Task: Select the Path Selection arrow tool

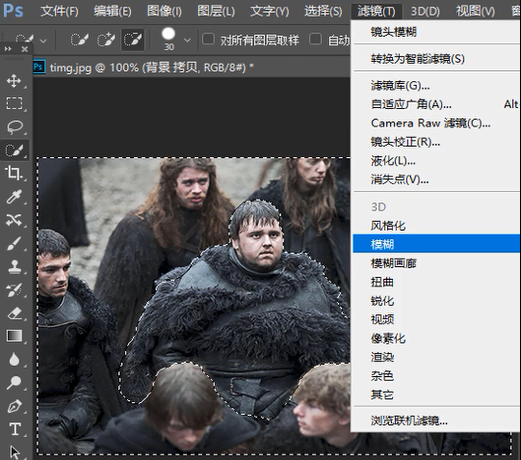Action: [15, 452]
